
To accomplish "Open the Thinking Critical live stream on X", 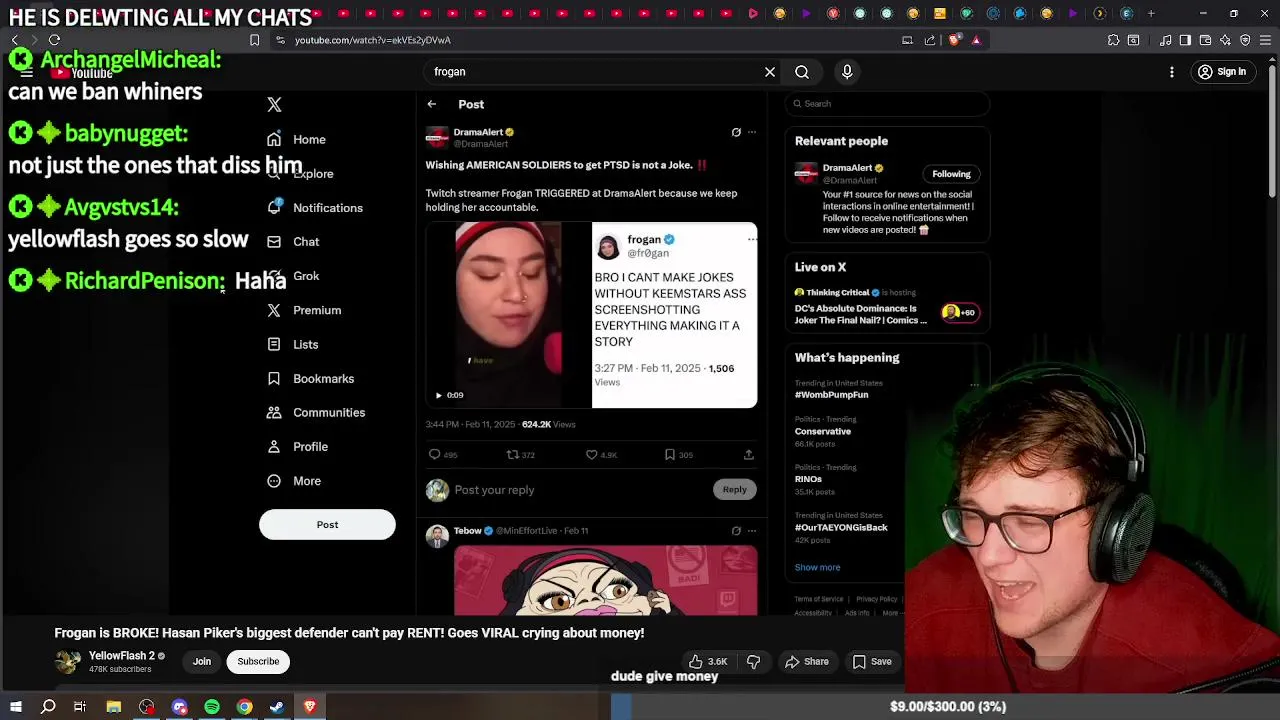I will (x=886, y=308).
